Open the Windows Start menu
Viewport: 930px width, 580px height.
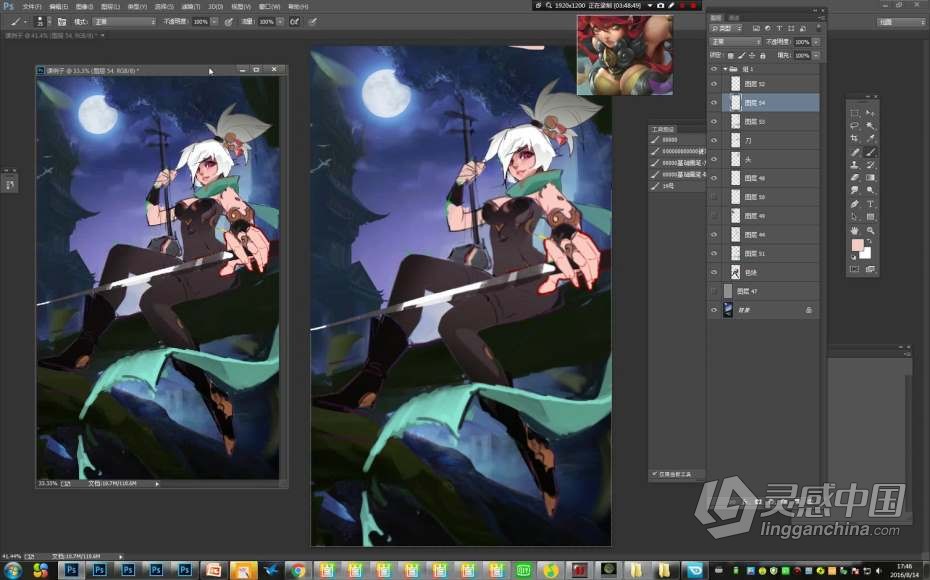12,571
